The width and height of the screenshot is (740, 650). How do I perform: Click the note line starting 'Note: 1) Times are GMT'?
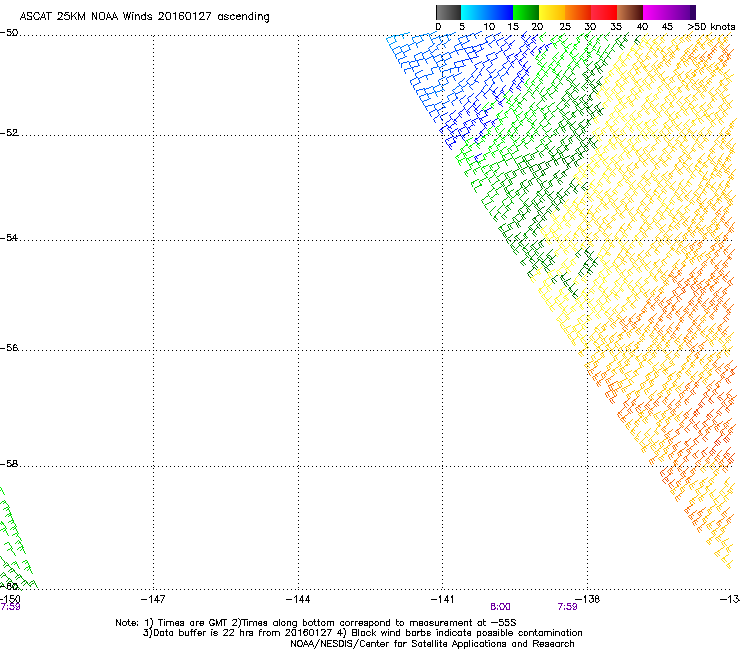(x=316, y=623)
